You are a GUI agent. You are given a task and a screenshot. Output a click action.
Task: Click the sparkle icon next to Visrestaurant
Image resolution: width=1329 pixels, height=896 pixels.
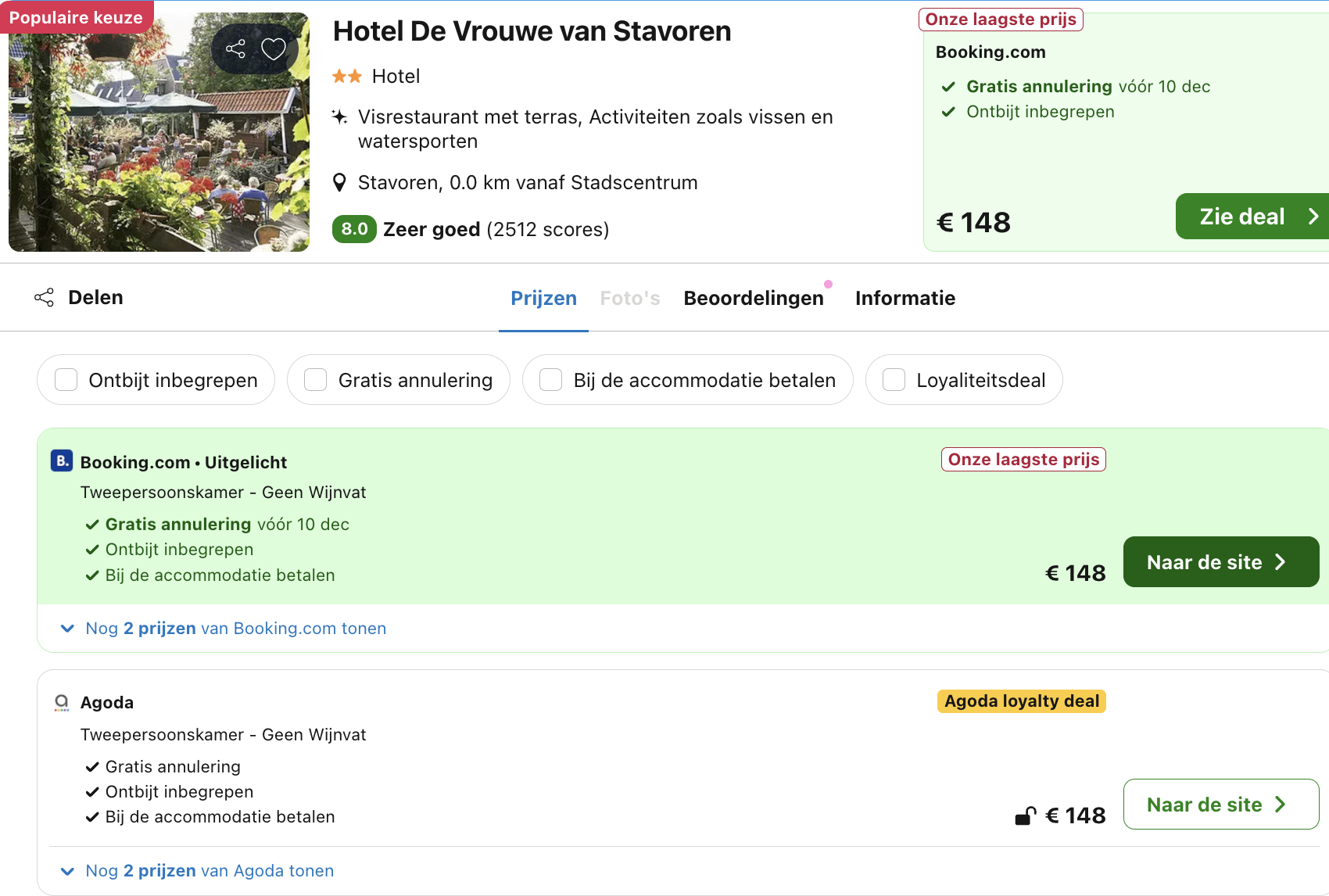coord(339,116)
